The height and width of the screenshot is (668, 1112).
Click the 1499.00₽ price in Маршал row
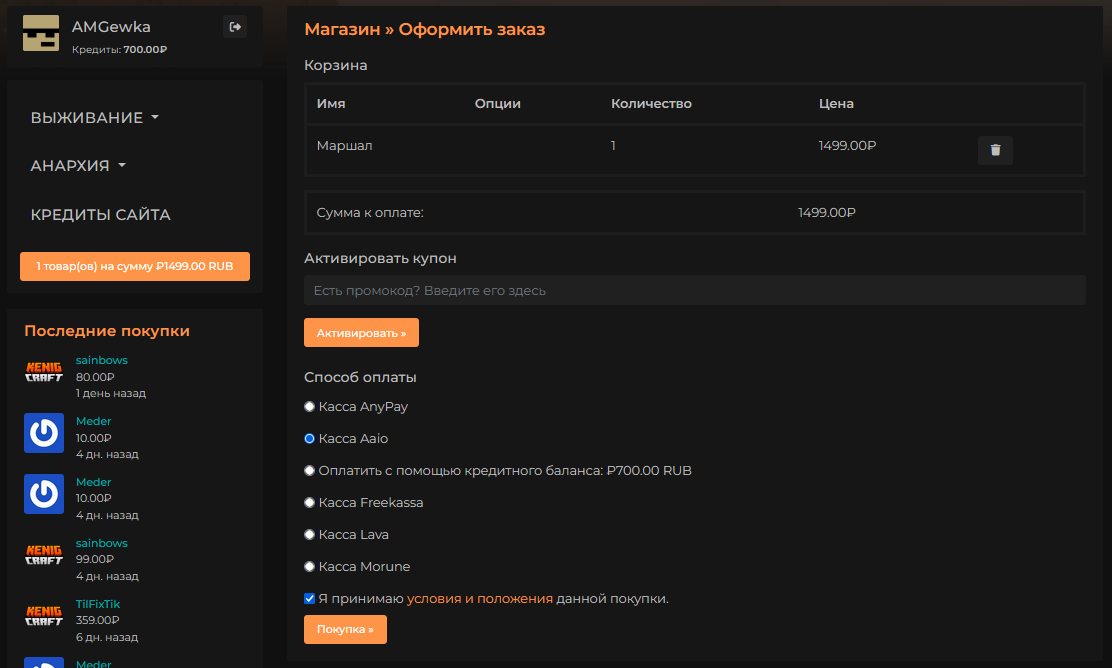(847, 145)
